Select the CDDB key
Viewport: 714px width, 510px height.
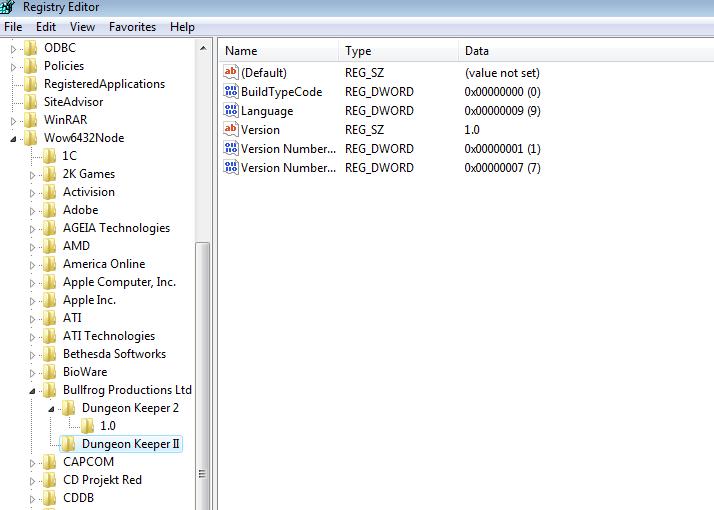(78, 498)
